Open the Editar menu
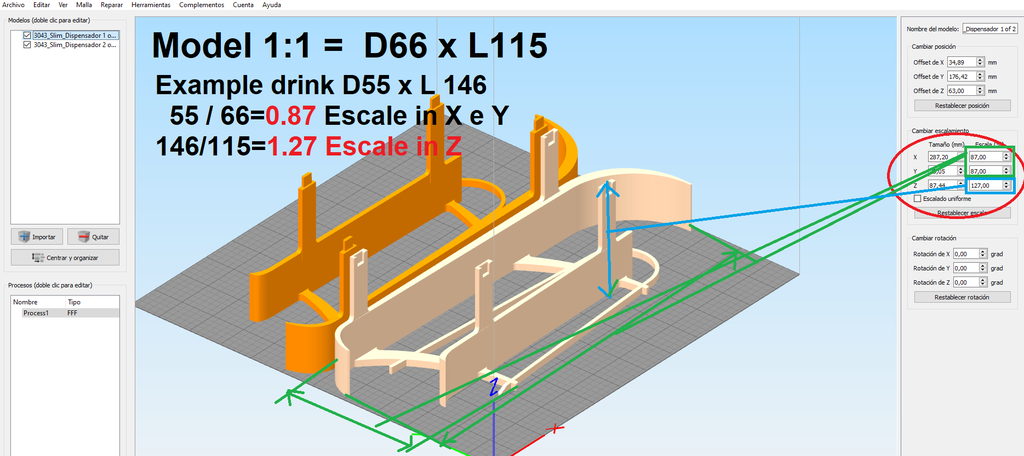The width and height of the screenshot is (1024, 456). [x=42, y=5]
